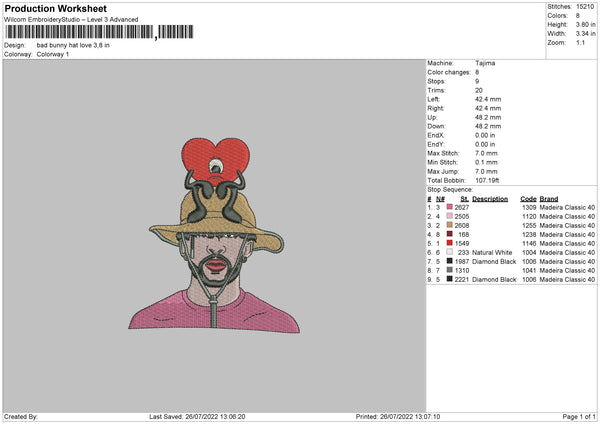Screen dimensions: 600x424
Task: Click the Stops value '9'
Action: point(477,81)
